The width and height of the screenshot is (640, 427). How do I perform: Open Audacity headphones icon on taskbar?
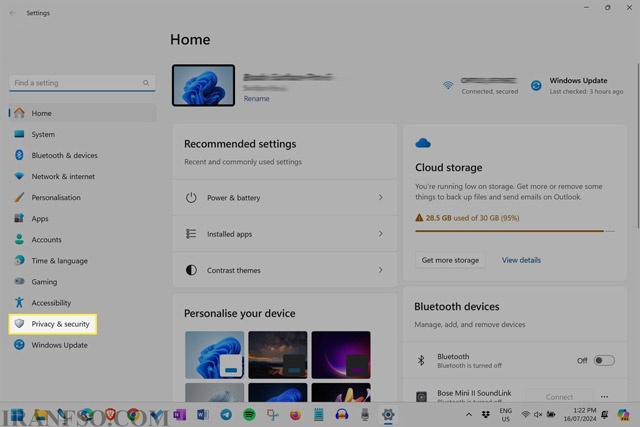[342, 415]
